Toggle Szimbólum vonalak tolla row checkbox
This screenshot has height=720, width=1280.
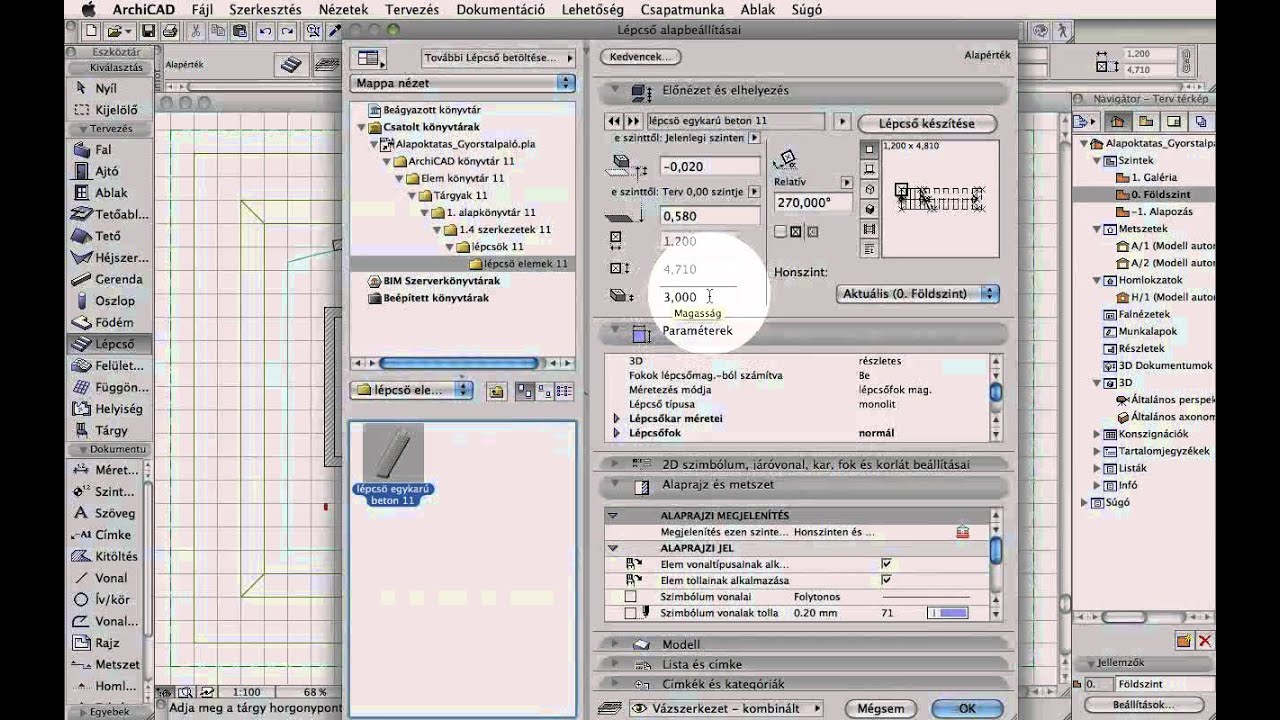coord(630,613)
